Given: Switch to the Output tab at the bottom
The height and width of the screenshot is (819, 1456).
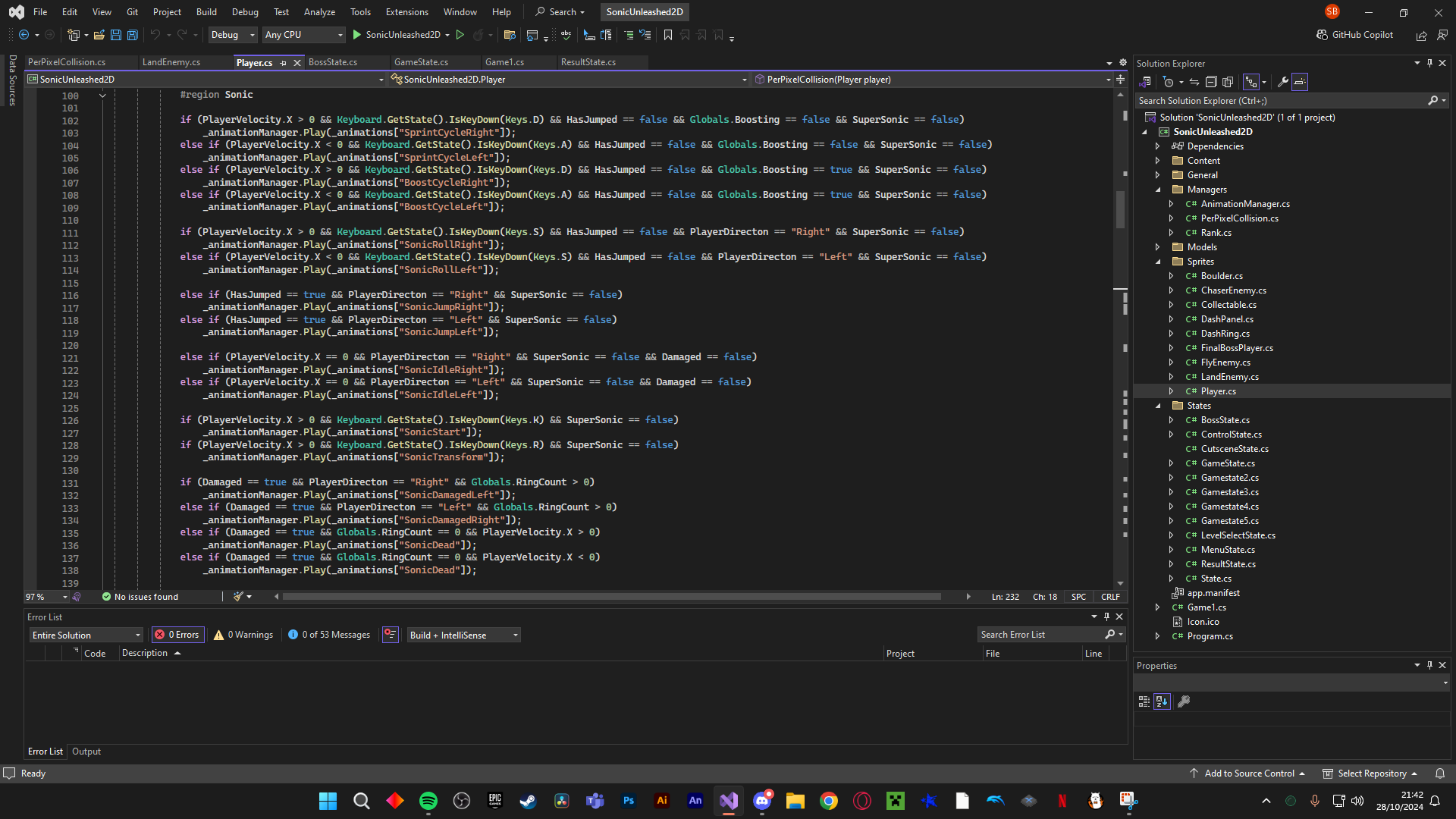Looking at the screenshot, I should coord(86,752).
